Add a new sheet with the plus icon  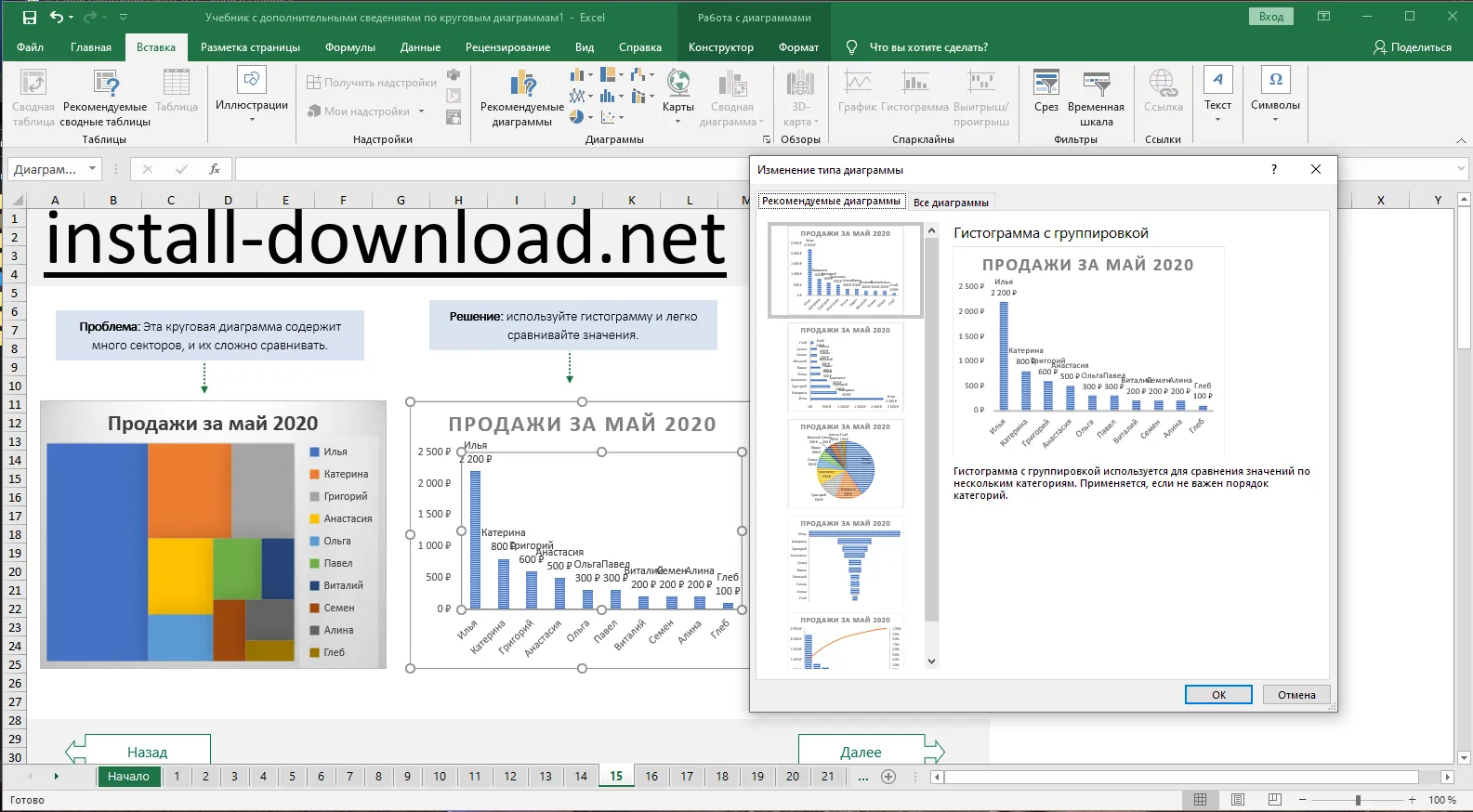pos(888,777)
